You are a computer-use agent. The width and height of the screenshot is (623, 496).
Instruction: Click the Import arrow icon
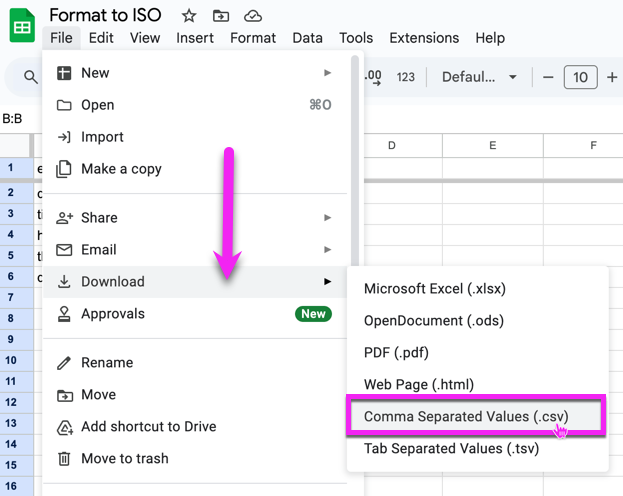coord(64,137)
